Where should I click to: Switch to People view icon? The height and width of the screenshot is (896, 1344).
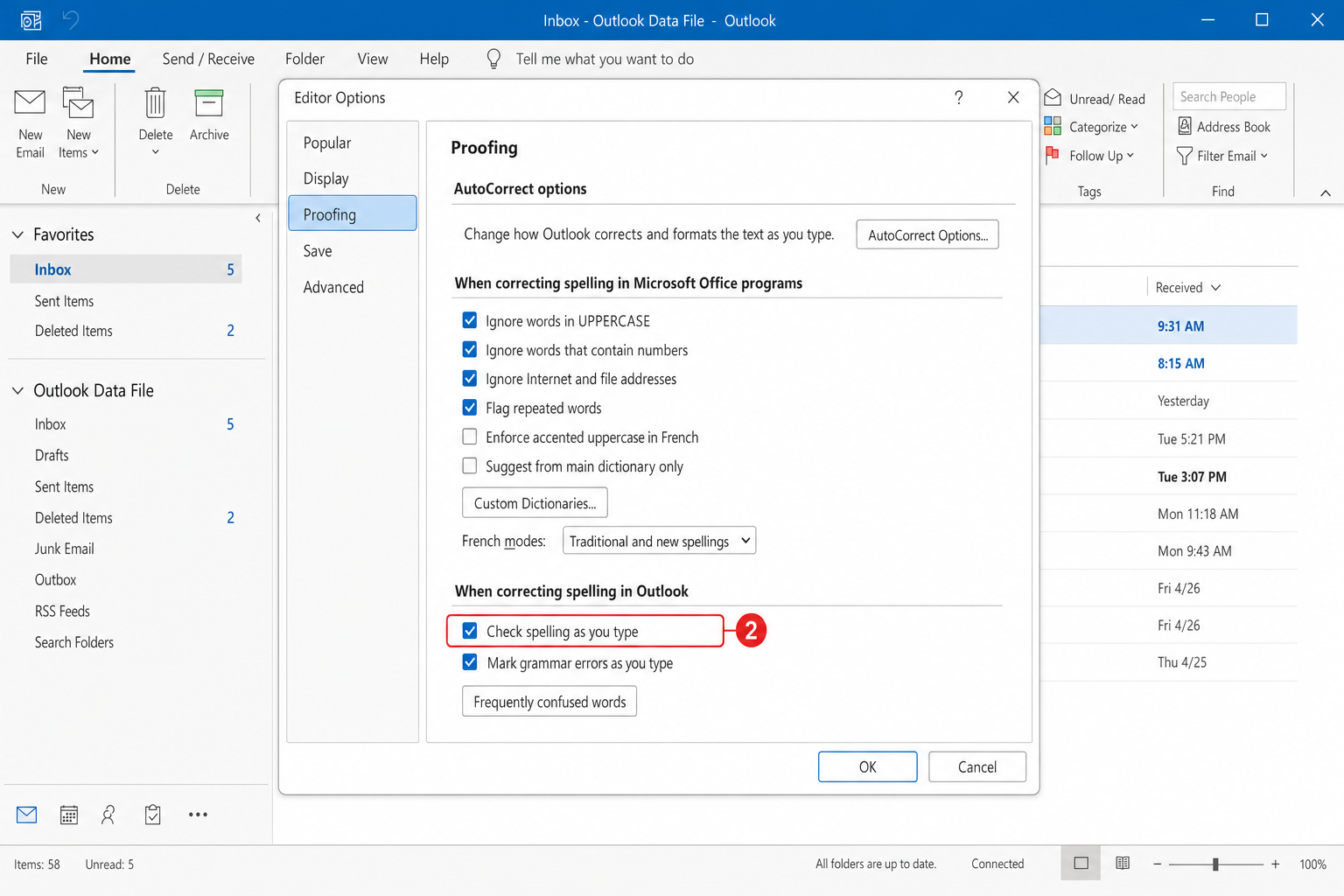[x=108, y=815]
